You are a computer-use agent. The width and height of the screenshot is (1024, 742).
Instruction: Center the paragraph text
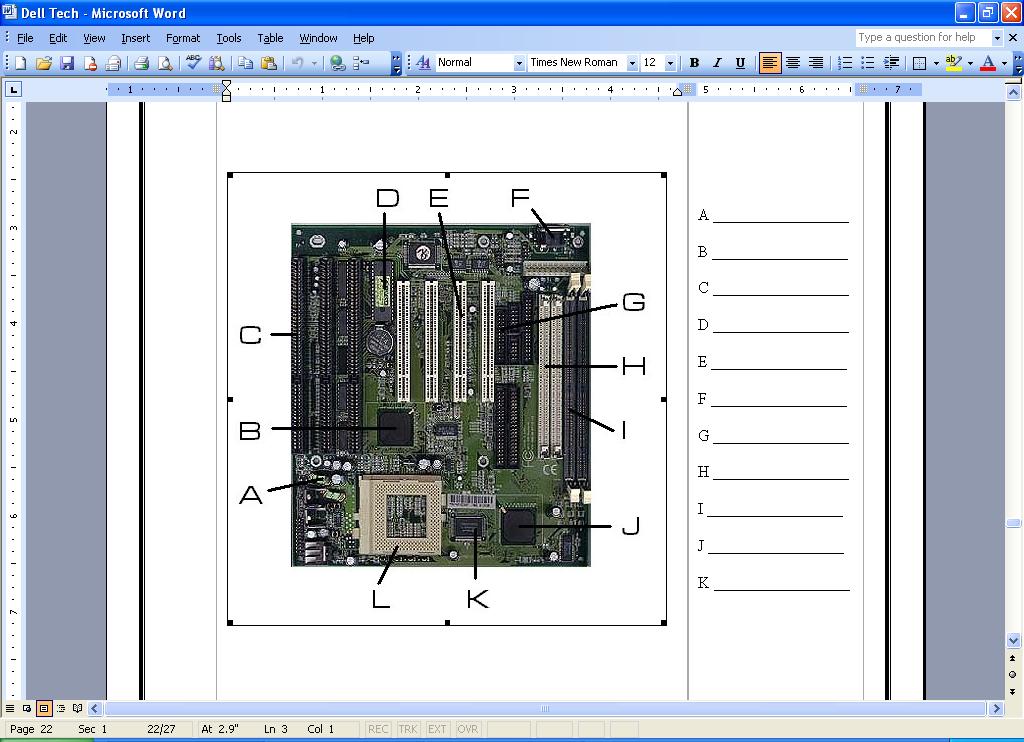[793, 63]
